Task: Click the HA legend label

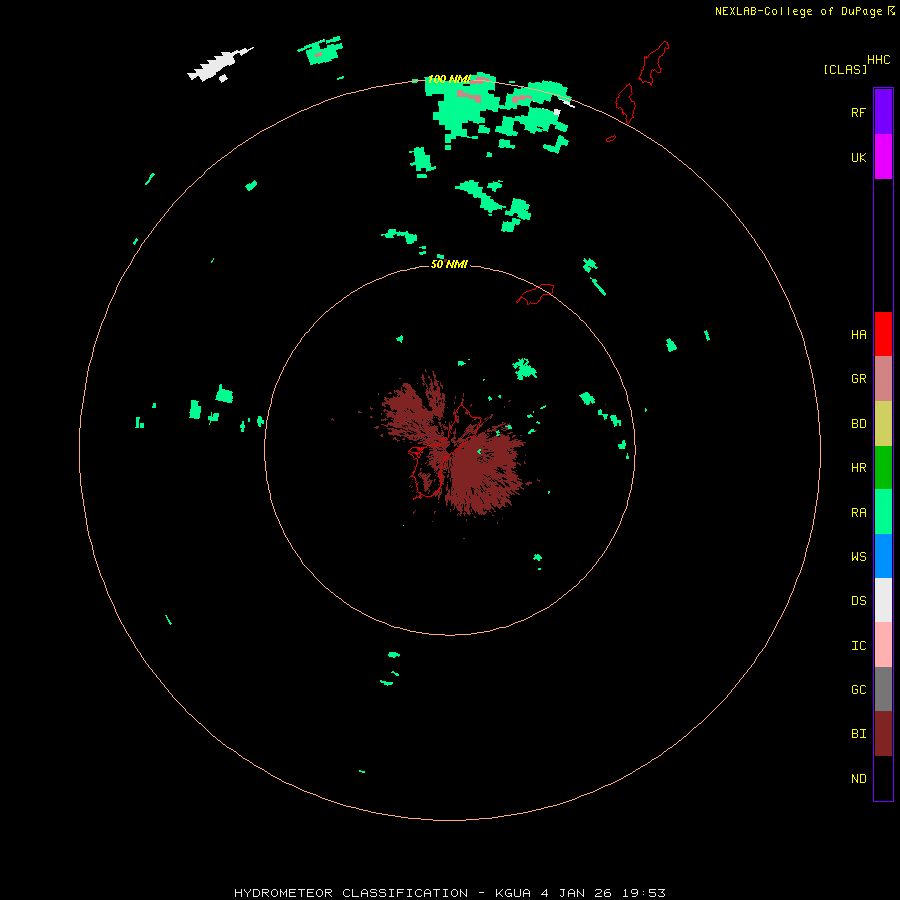Action: 858,334
